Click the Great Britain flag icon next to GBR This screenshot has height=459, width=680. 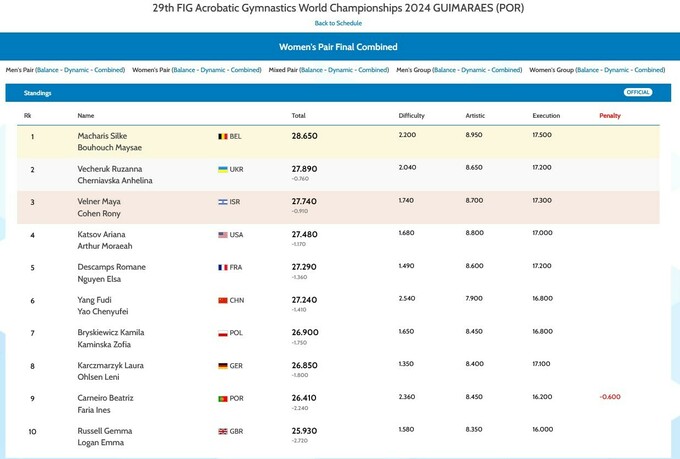223,431
